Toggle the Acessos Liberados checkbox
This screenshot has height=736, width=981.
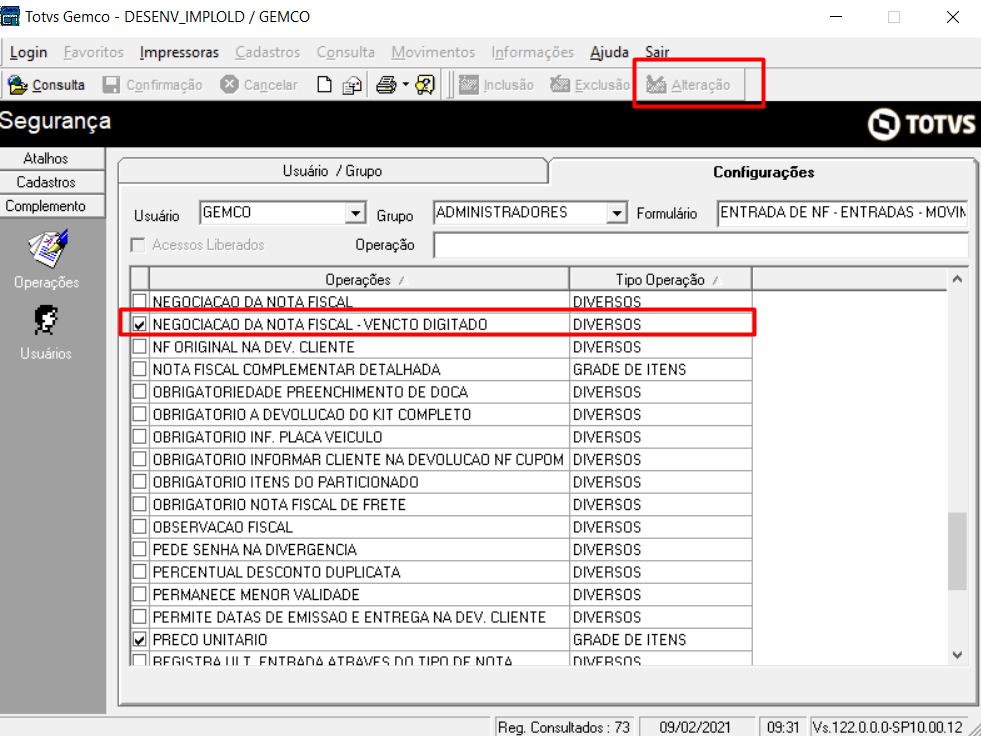[x=138, y=245]
